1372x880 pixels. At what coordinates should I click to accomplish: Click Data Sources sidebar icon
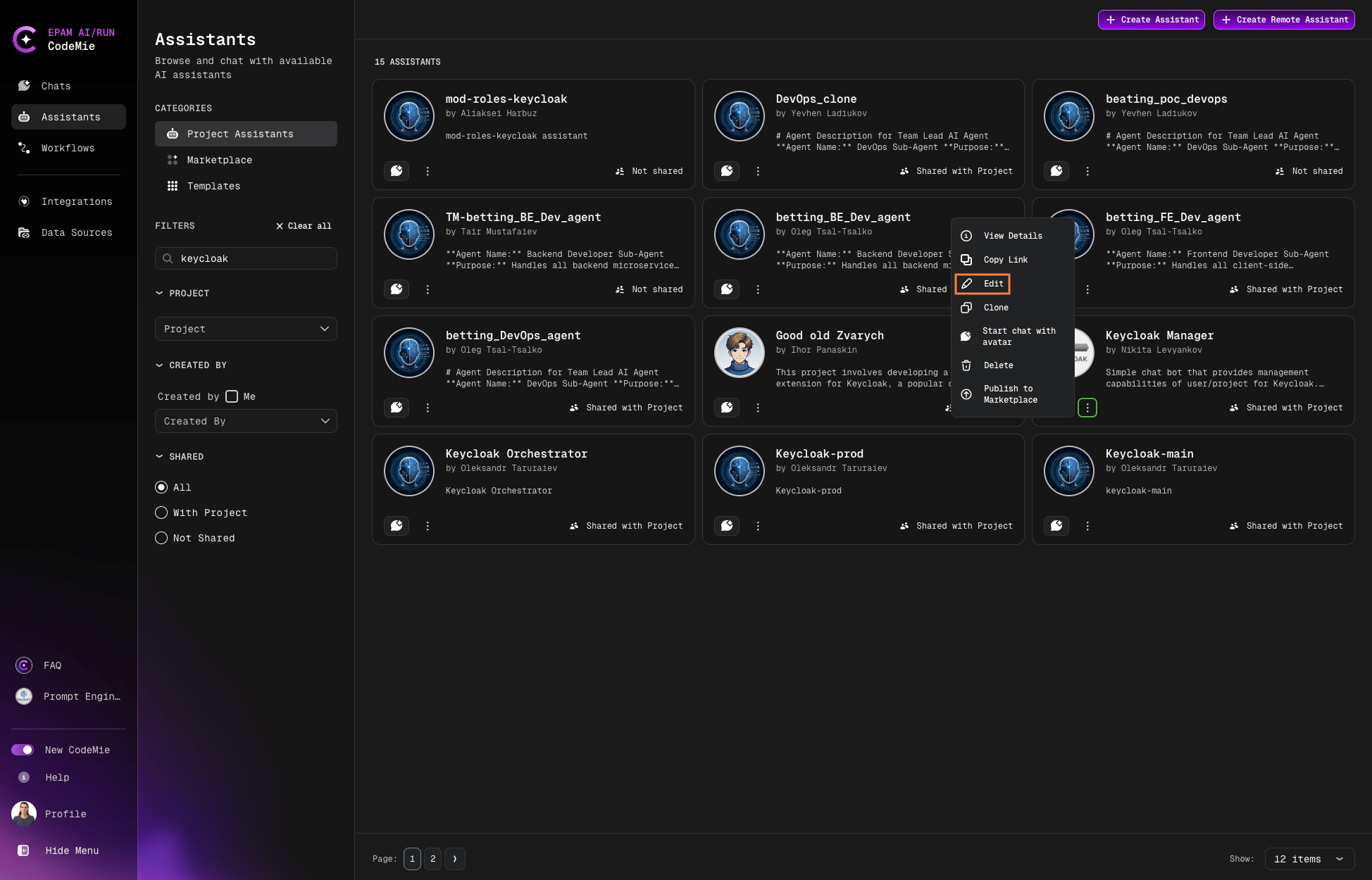pos(24,232)
